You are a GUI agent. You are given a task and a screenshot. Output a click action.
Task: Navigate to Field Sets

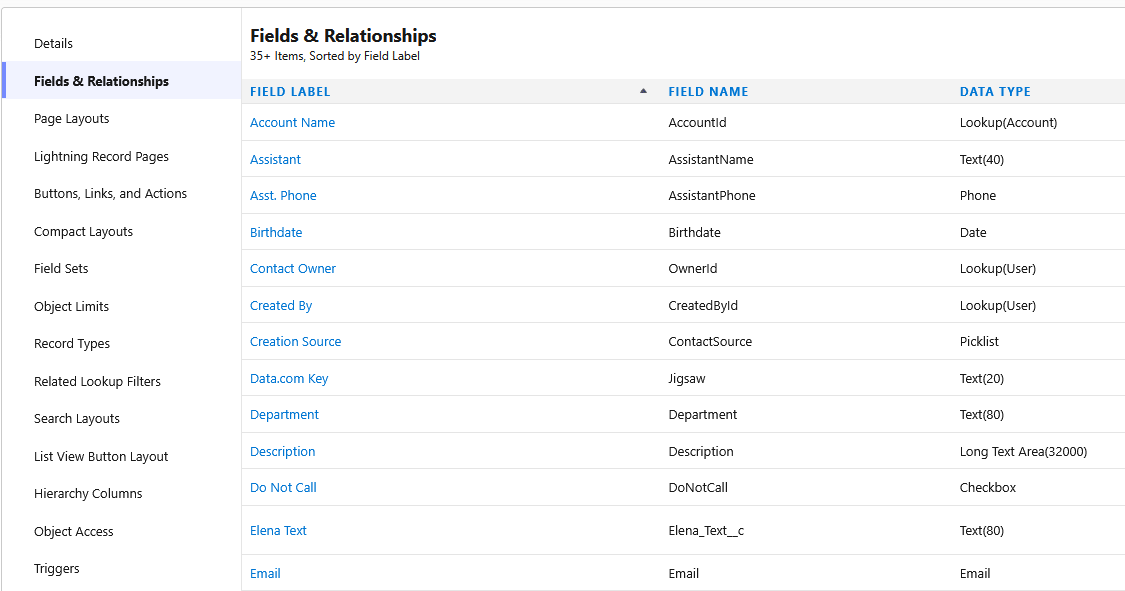point(61,269)
